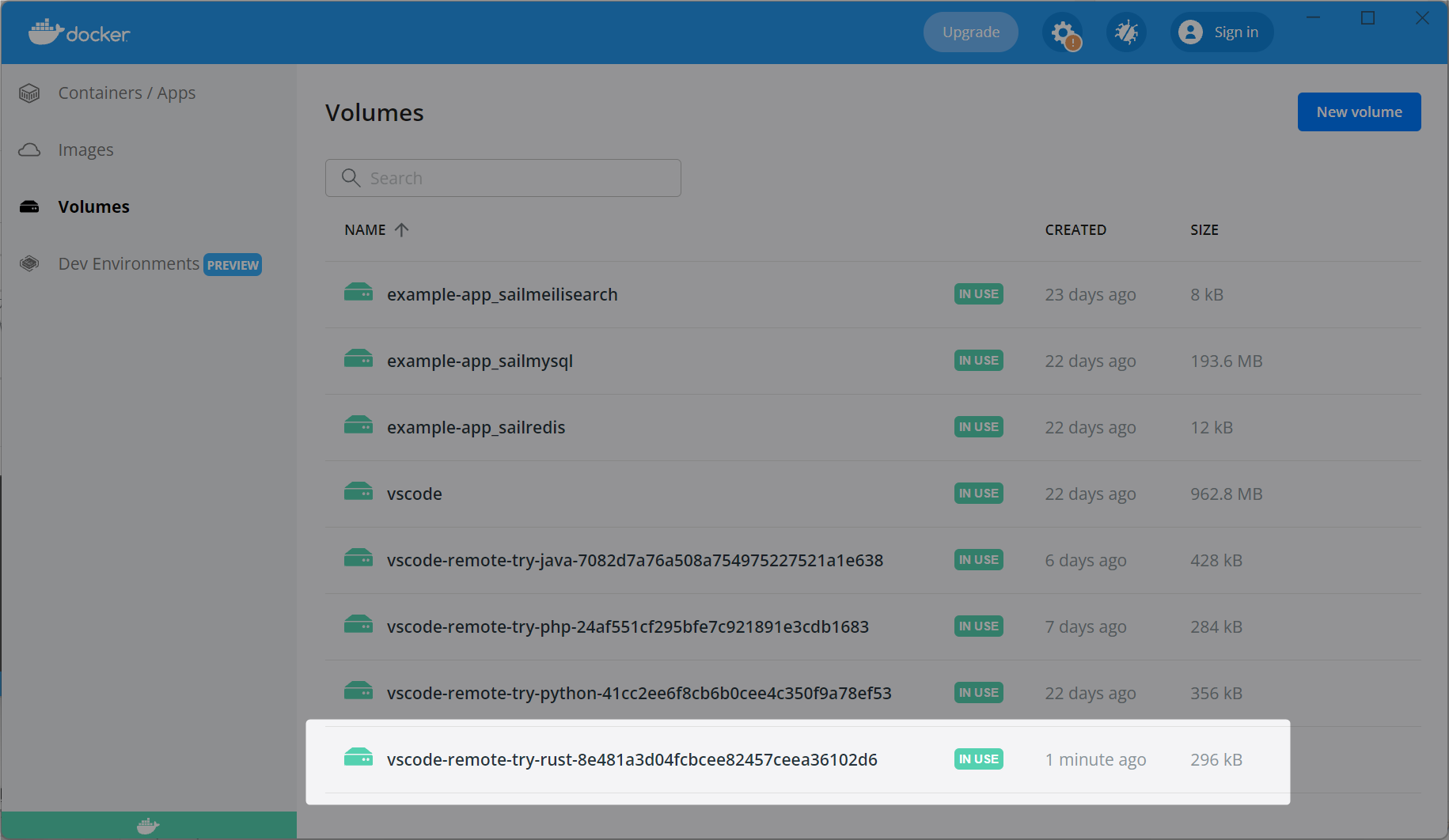Image resolution: width=1449 pixels, height=840 pixels.
Task: Sort by NAME column header
Action: coord(365,230)
